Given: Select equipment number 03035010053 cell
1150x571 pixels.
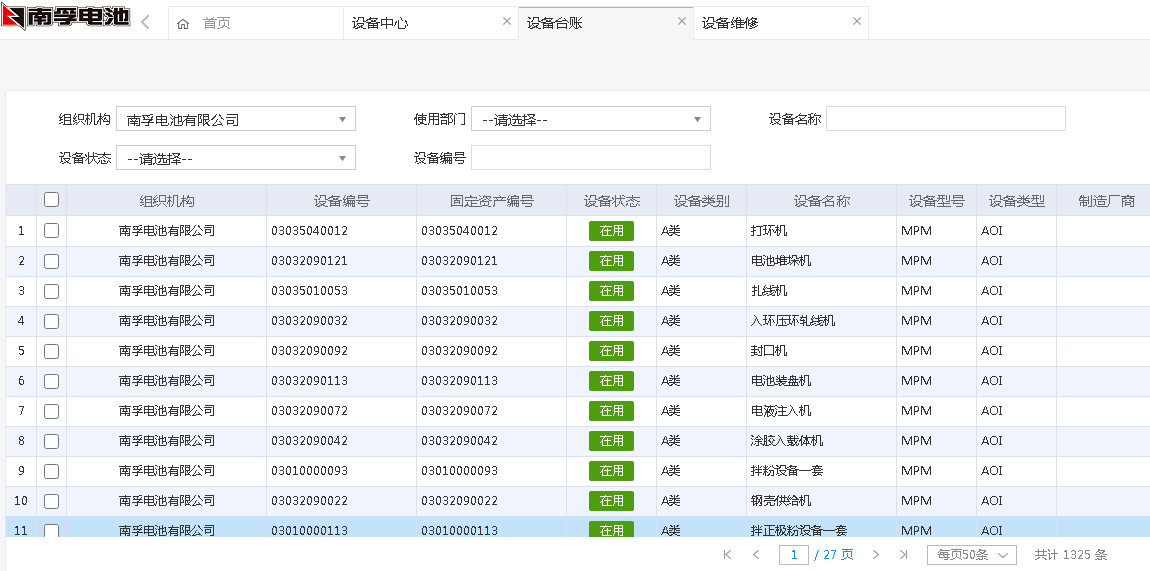Looking at the screenshot, I should tap(341, 291).
